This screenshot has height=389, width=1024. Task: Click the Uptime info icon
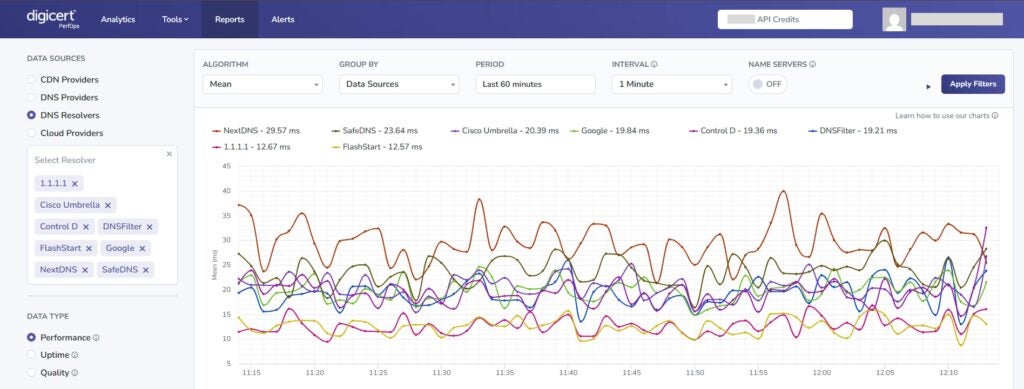(x=74, y=356)
